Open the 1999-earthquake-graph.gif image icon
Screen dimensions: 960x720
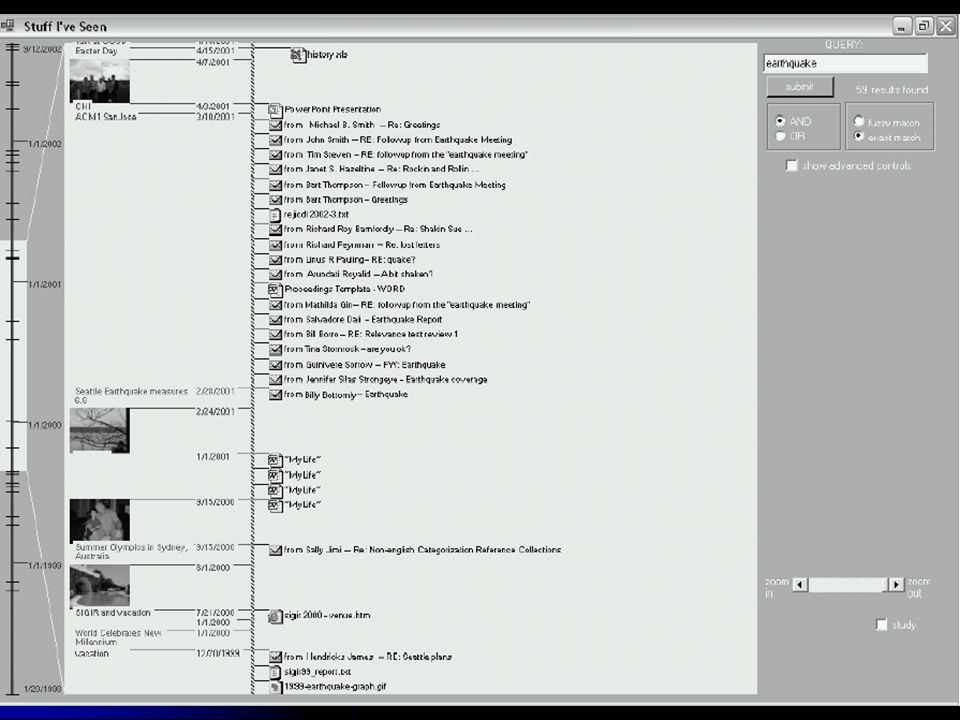[x=276, y=687]
